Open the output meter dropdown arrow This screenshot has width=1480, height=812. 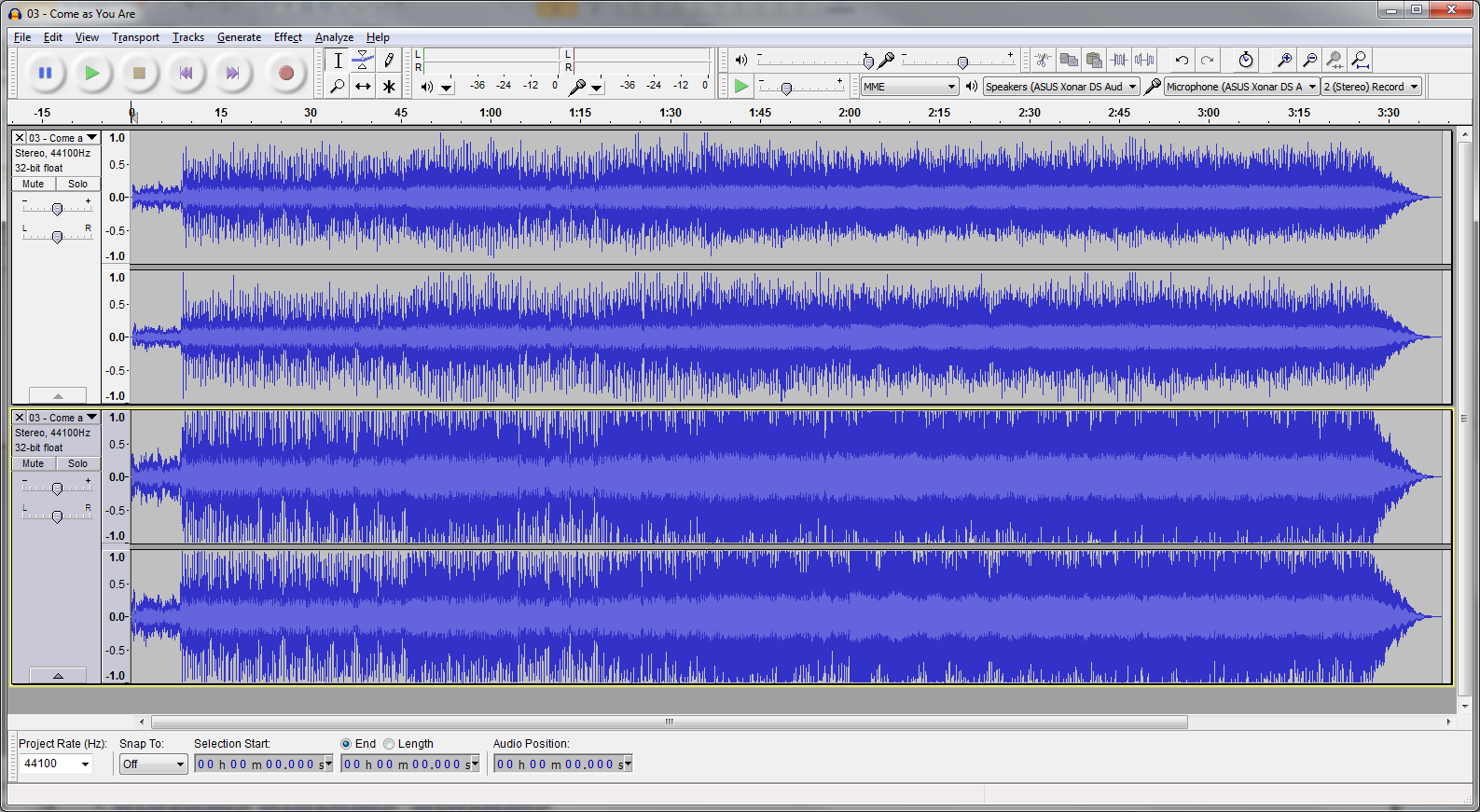447,88
